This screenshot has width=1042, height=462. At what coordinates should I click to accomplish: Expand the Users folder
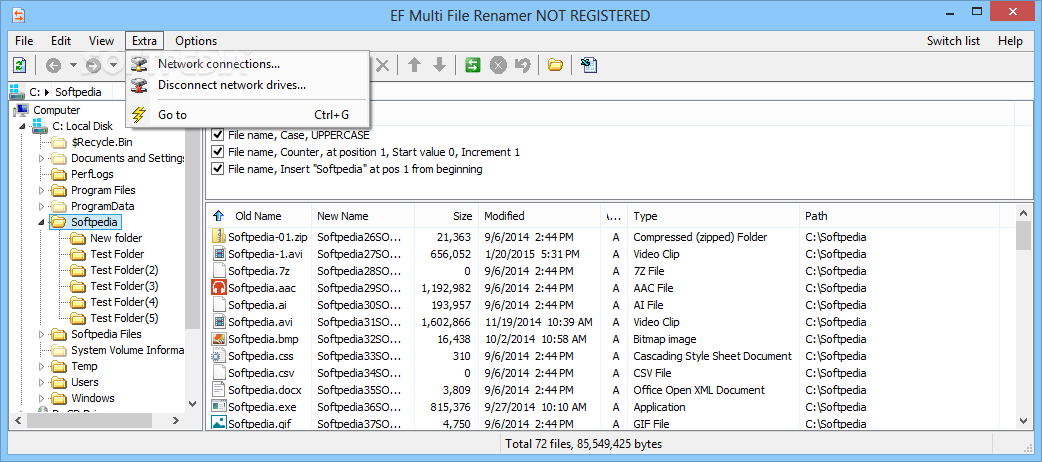[41, 382]
